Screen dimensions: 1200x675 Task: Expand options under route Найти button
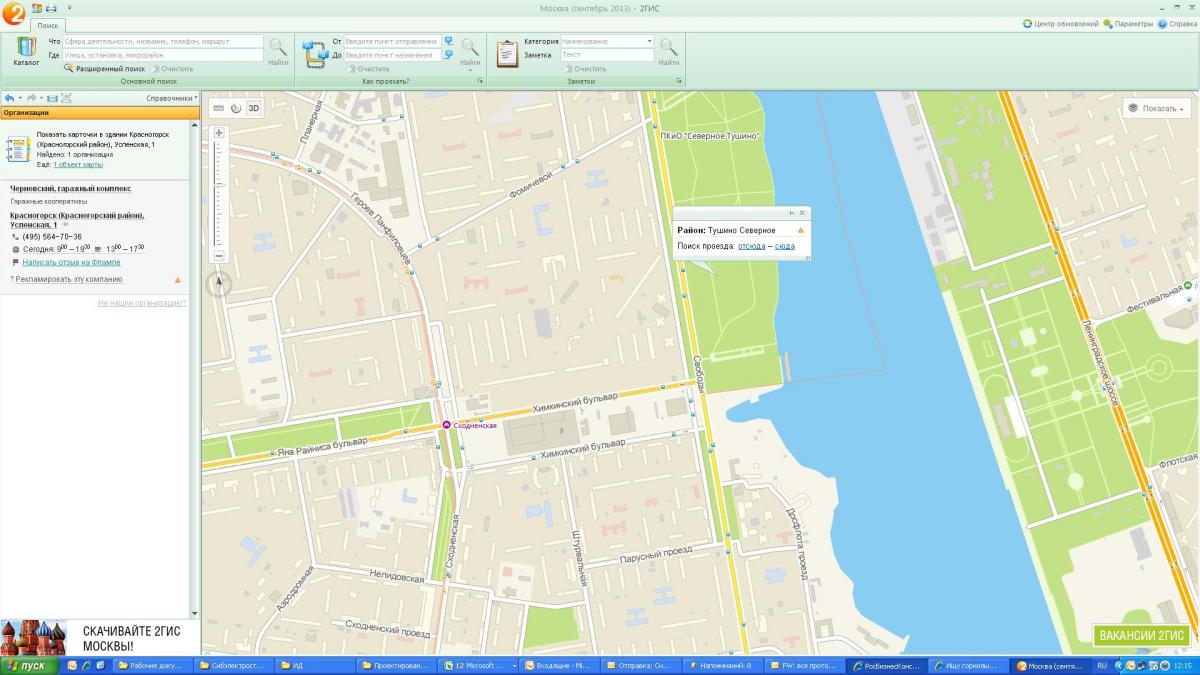click(x=470, y=70)
